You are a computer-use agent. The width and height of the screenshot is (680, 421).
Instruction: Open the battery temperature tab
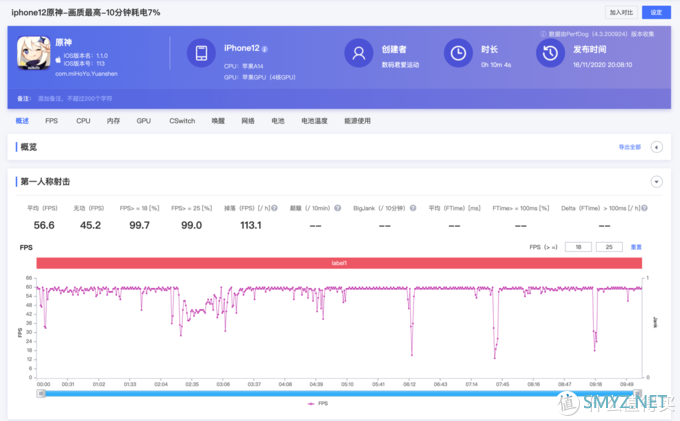pos(314,121)
